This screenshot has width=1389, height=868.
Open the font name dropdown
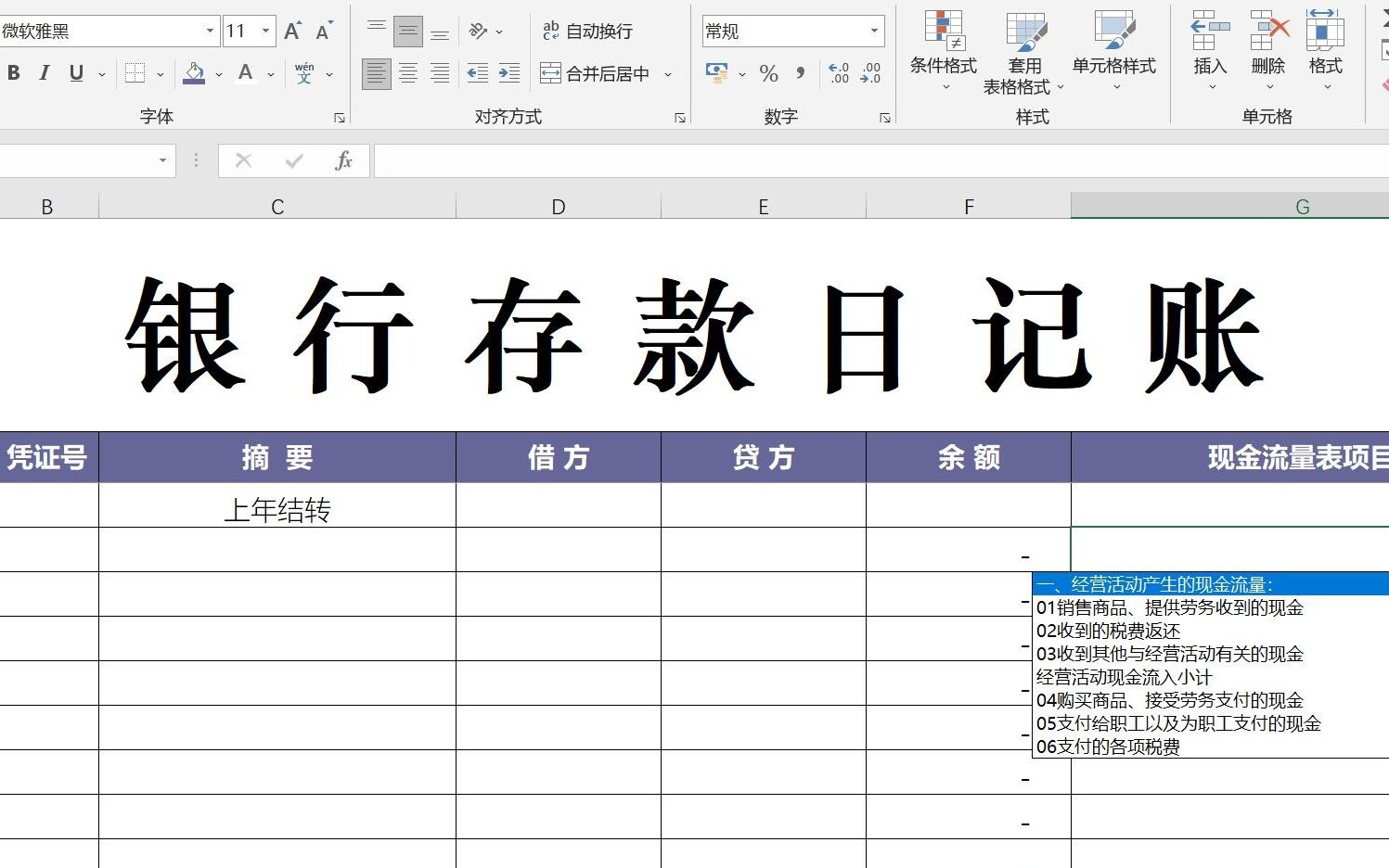211,30
